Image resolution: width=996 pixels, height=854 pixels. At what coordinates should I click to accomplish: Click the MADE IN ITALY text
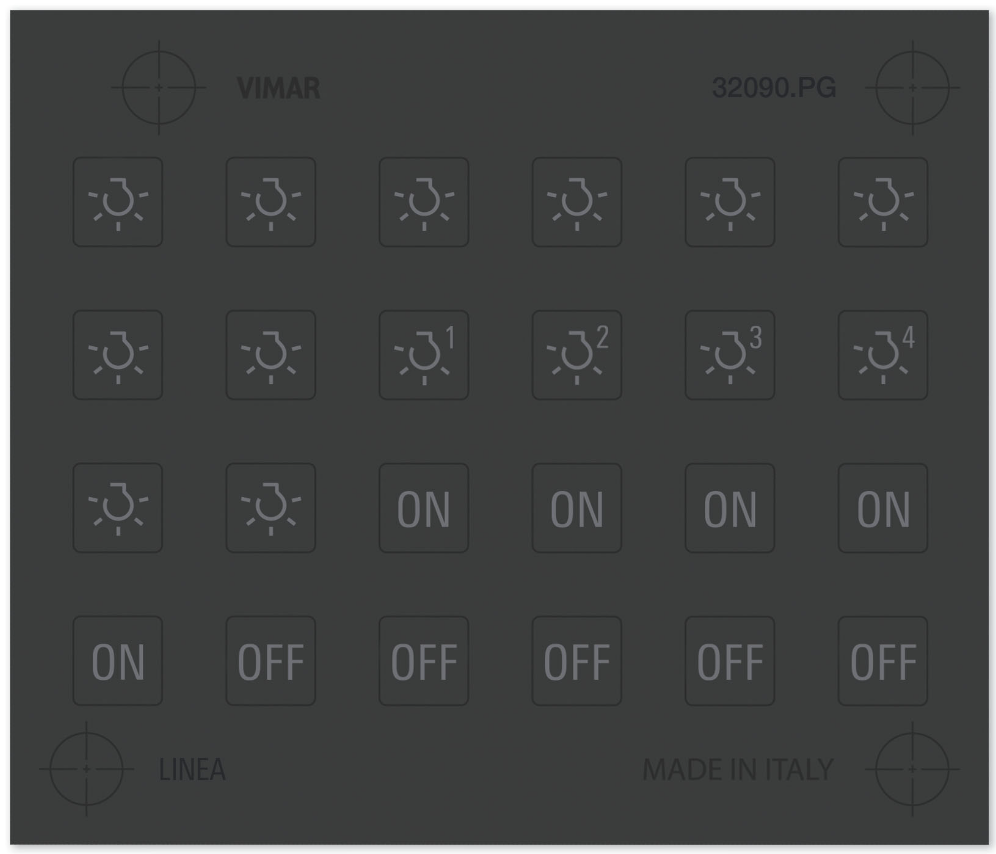(x=737, y=769)
